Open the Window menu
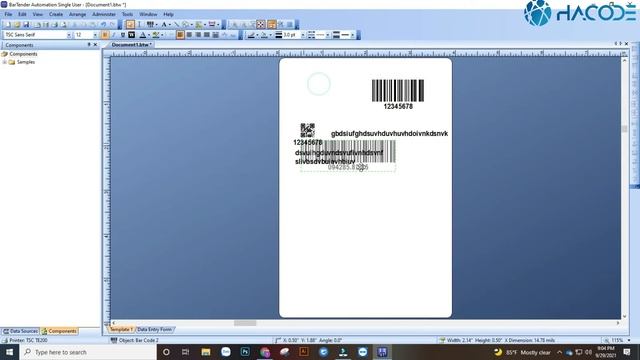The image size is (640, 360). [x=148, y=14]
